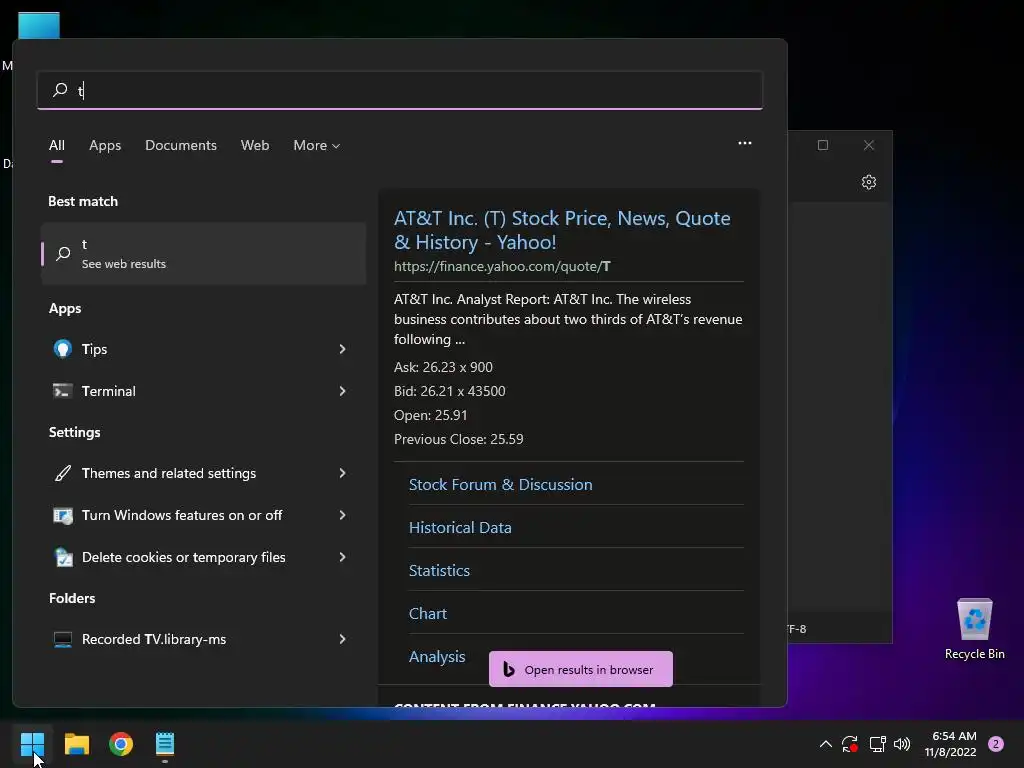Click the blue desktop icon at top-left
Viewport: 1024px width, 768px height.
(39, 25)
